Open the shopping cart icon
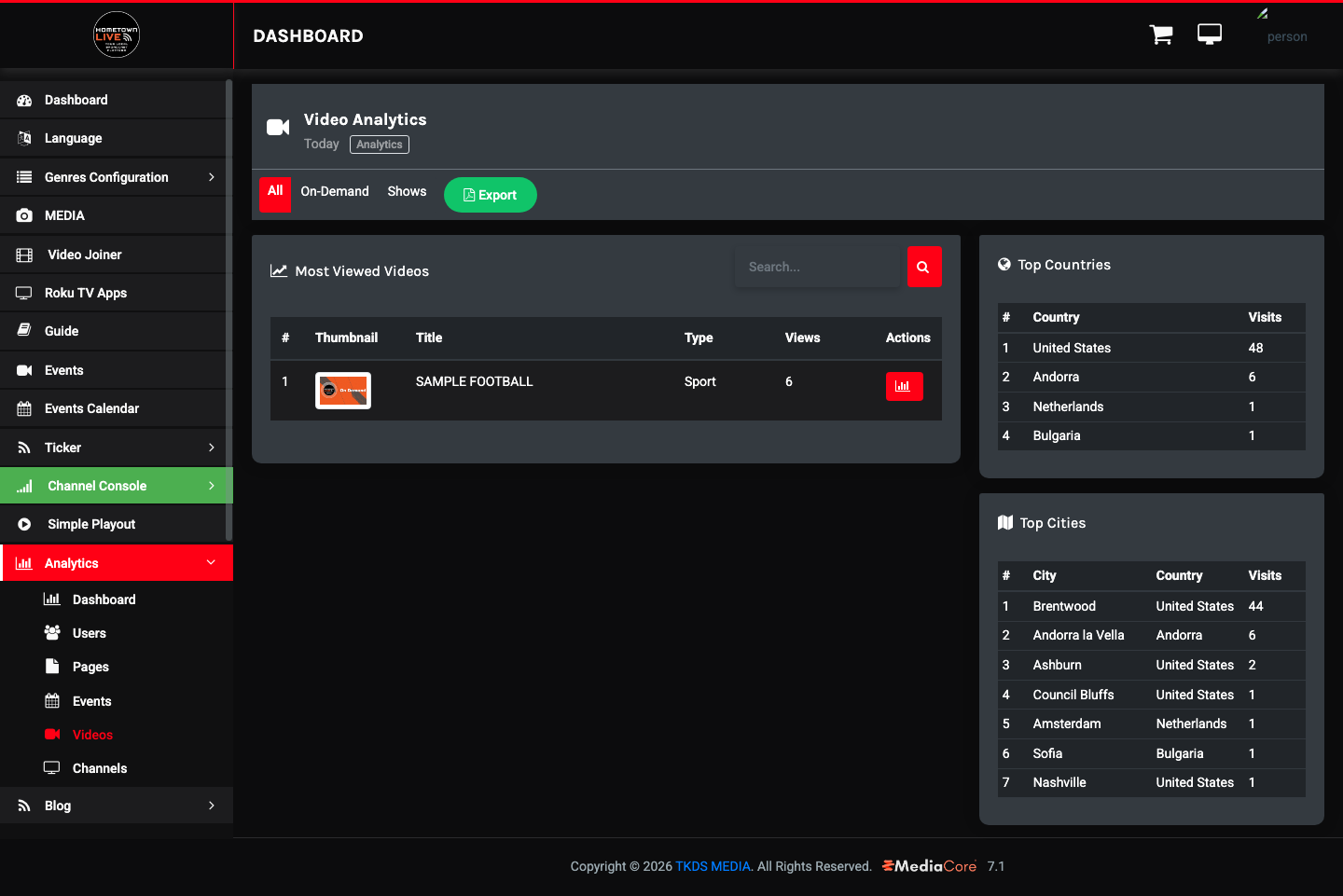1343x896 pixels. pos(1161,35)
